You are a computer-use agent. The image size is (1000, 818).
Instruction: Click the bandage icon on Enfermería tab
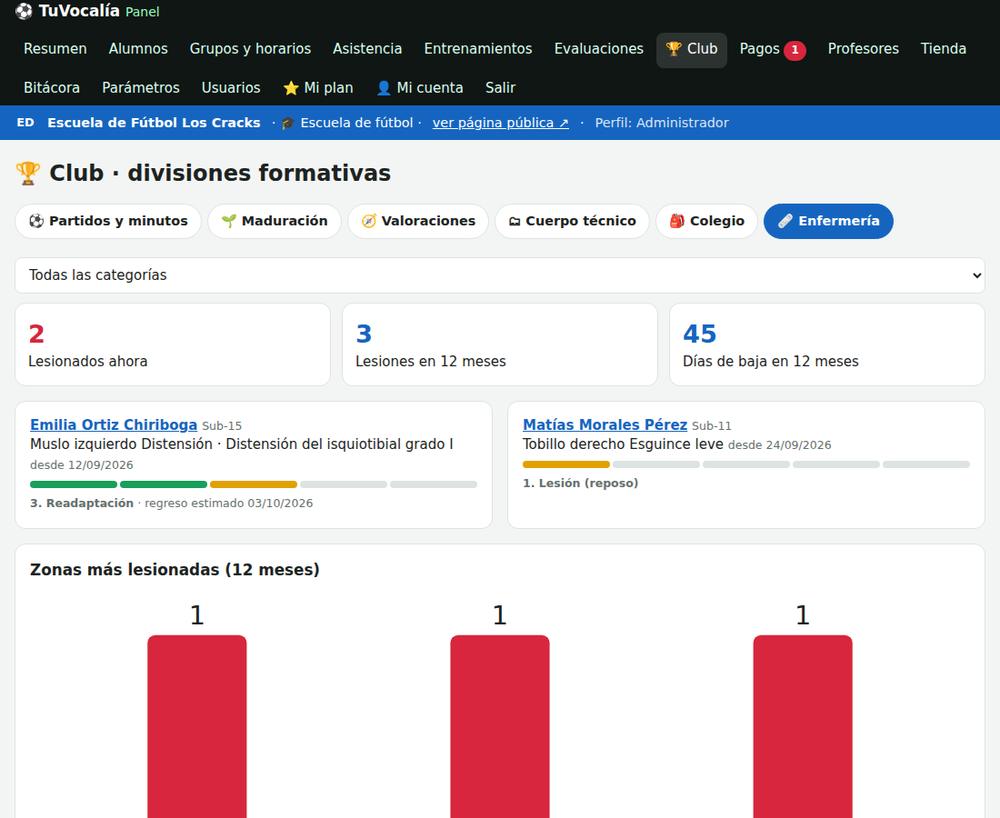pyautogui.click(x=786, y=221)
